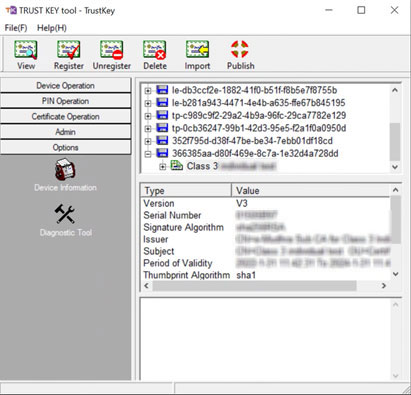The width and height of the screenshot is (411, 395).
Task: Click the Delete certificate icon
Action: (155, 50)
